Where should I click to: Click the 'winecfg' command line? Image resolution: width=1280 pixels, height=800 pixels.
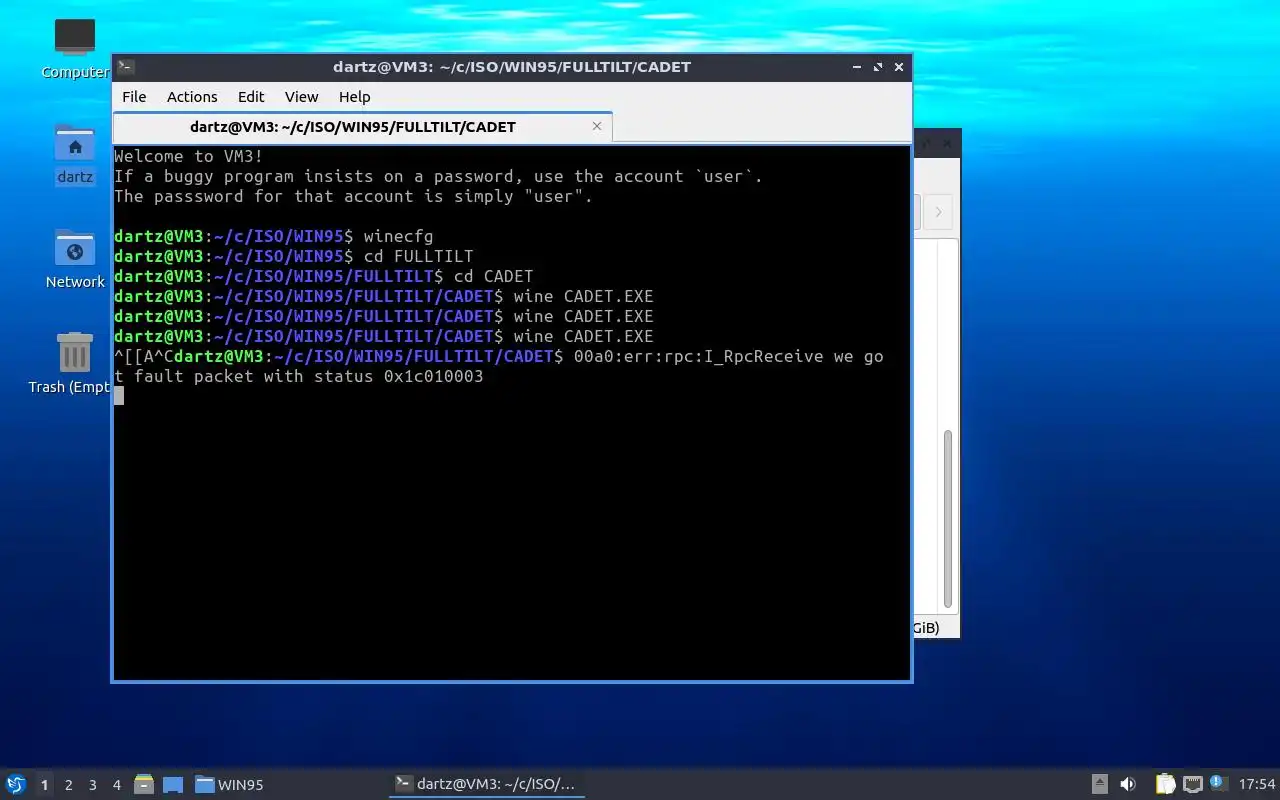[x=273, y=236]
